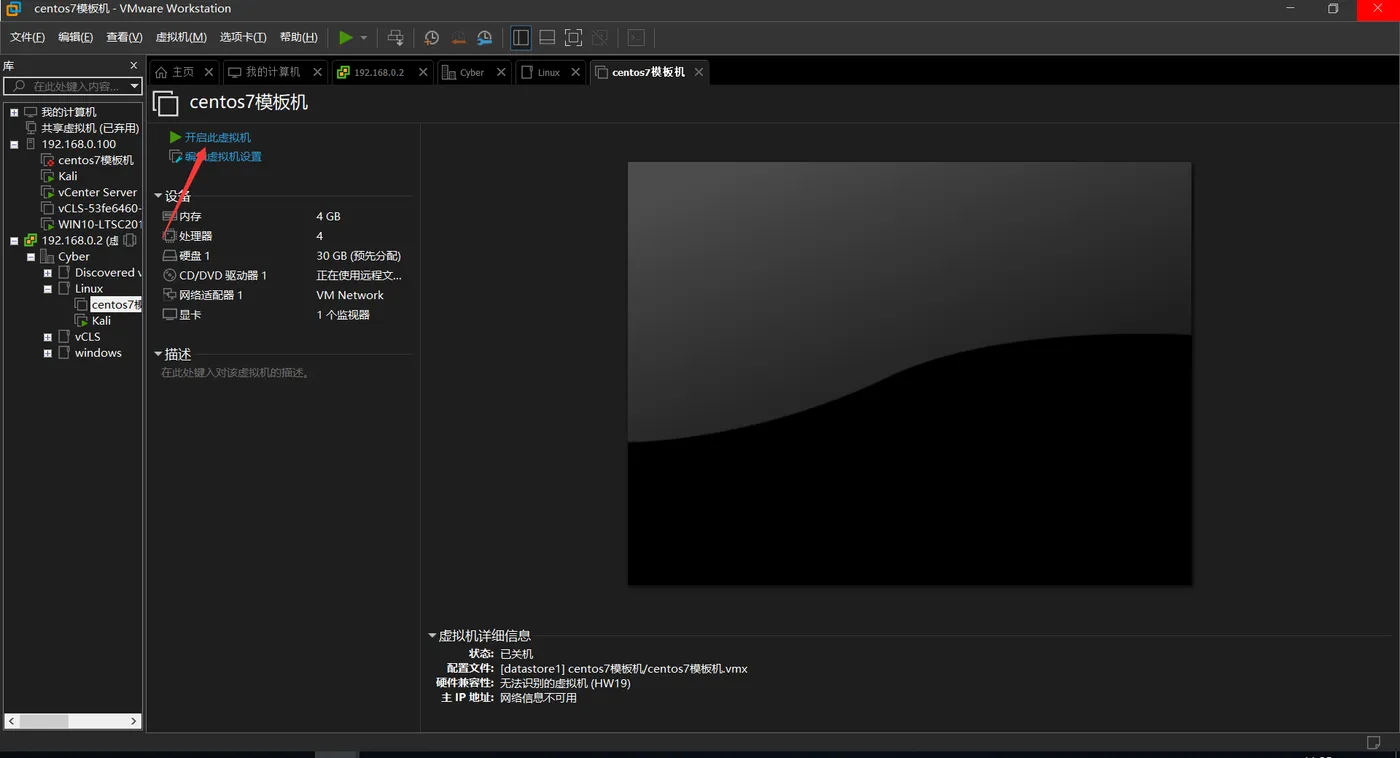Click the send Ctrl+Alt+Del toolbar icon

click(x=396, y=38)
